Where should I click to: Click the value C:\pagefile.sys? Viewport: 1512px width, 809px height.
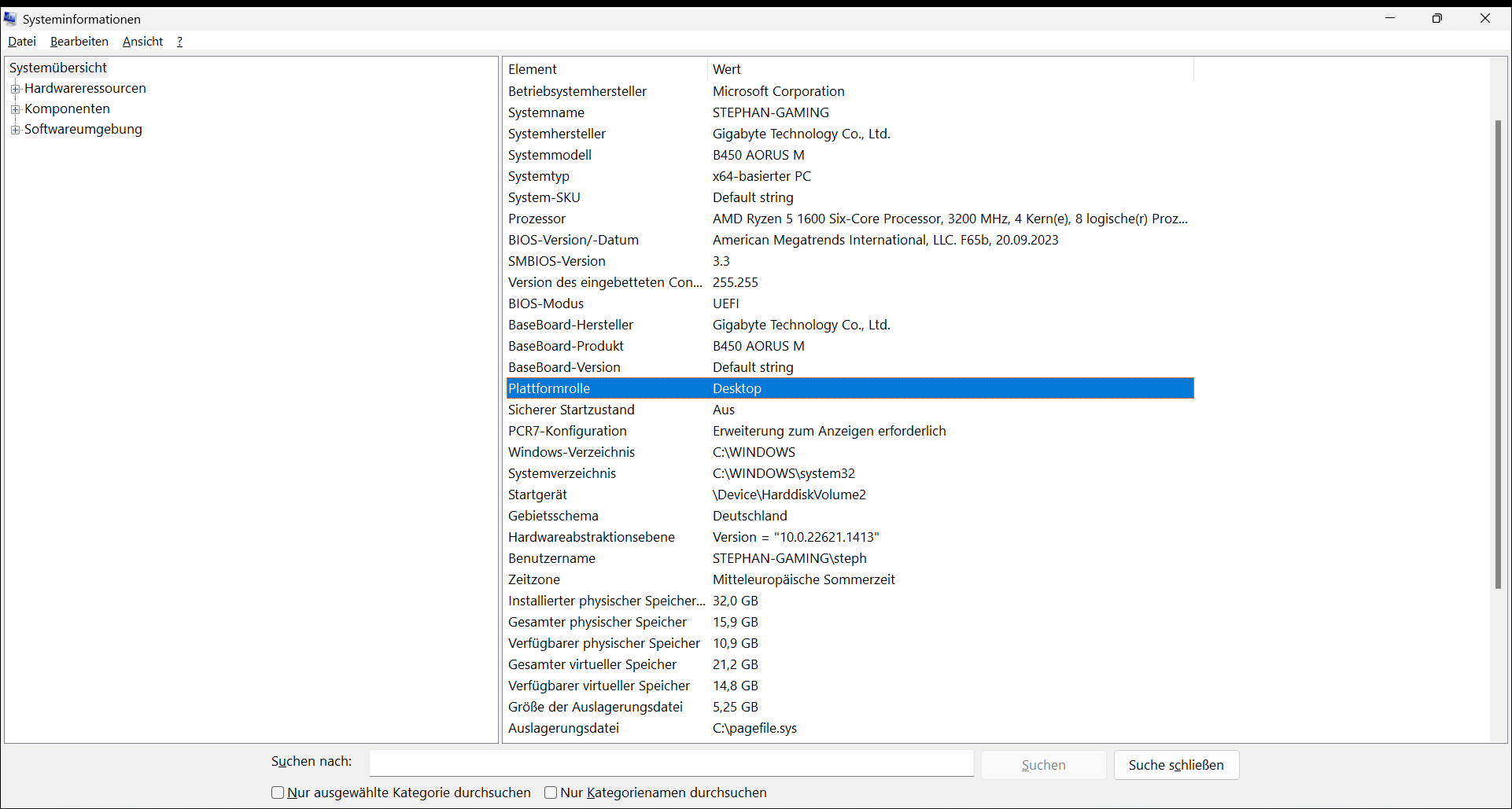coord(755,728)
